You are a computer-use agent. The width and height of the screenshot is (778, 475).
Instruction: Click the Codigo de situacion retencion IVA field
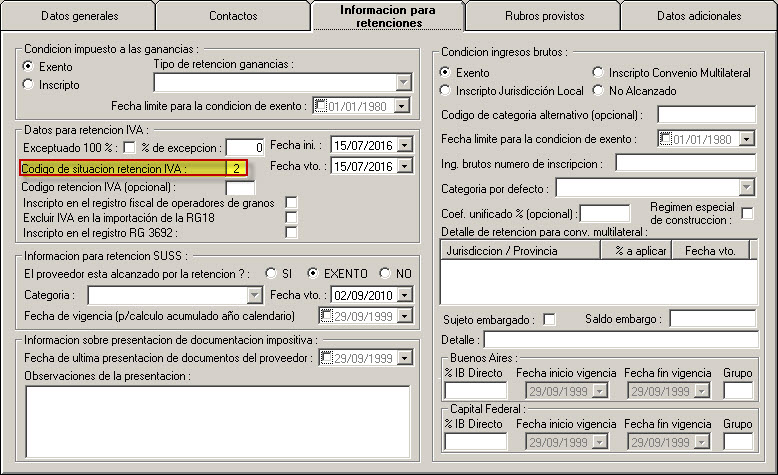point(236,168)
